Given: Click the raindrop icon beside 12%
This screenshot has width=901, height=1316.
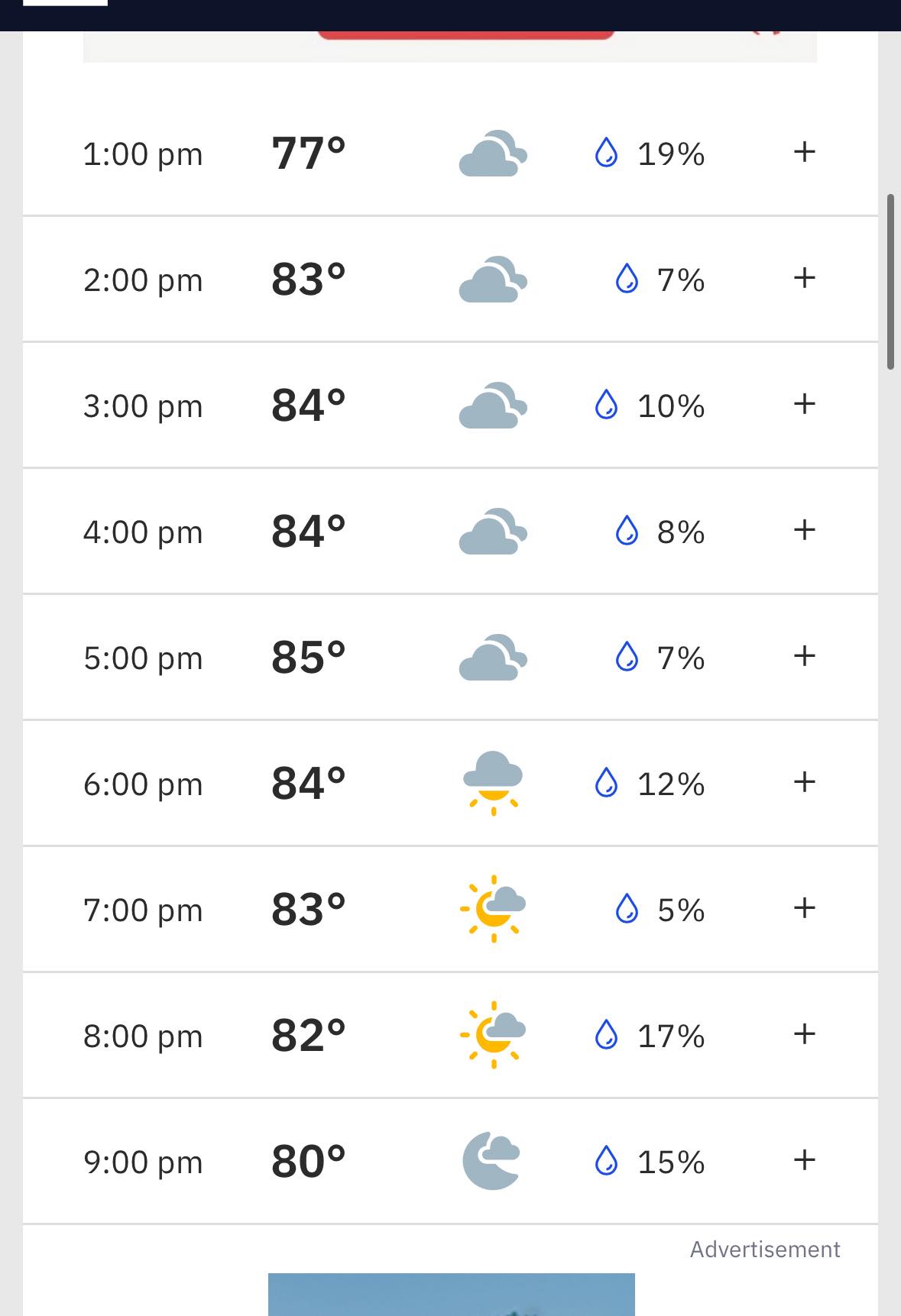Looking at the screenshot, I should tap(606, 783).
